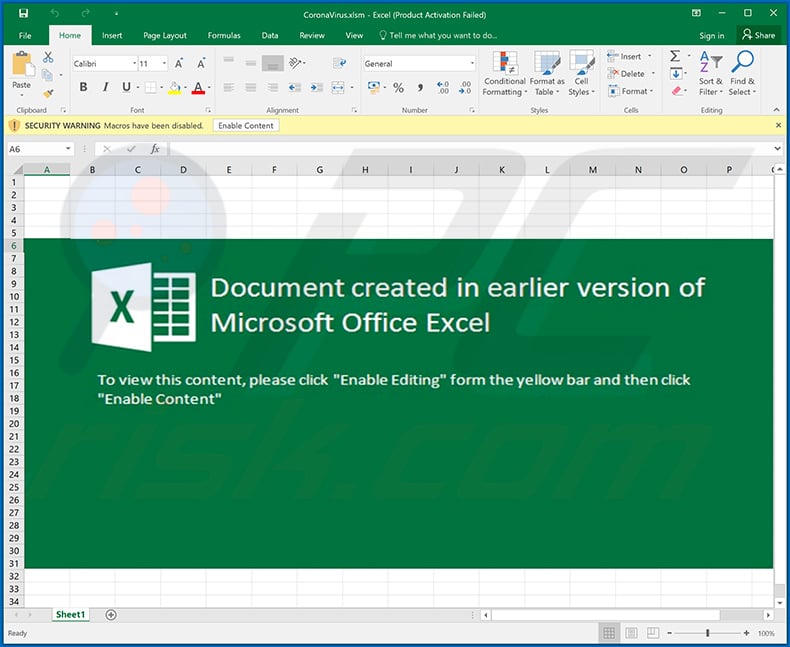This screenshot has width=790, height=647.
Task: Click the Borders icon
Action: pyautogui.click(x=150, y=87)
